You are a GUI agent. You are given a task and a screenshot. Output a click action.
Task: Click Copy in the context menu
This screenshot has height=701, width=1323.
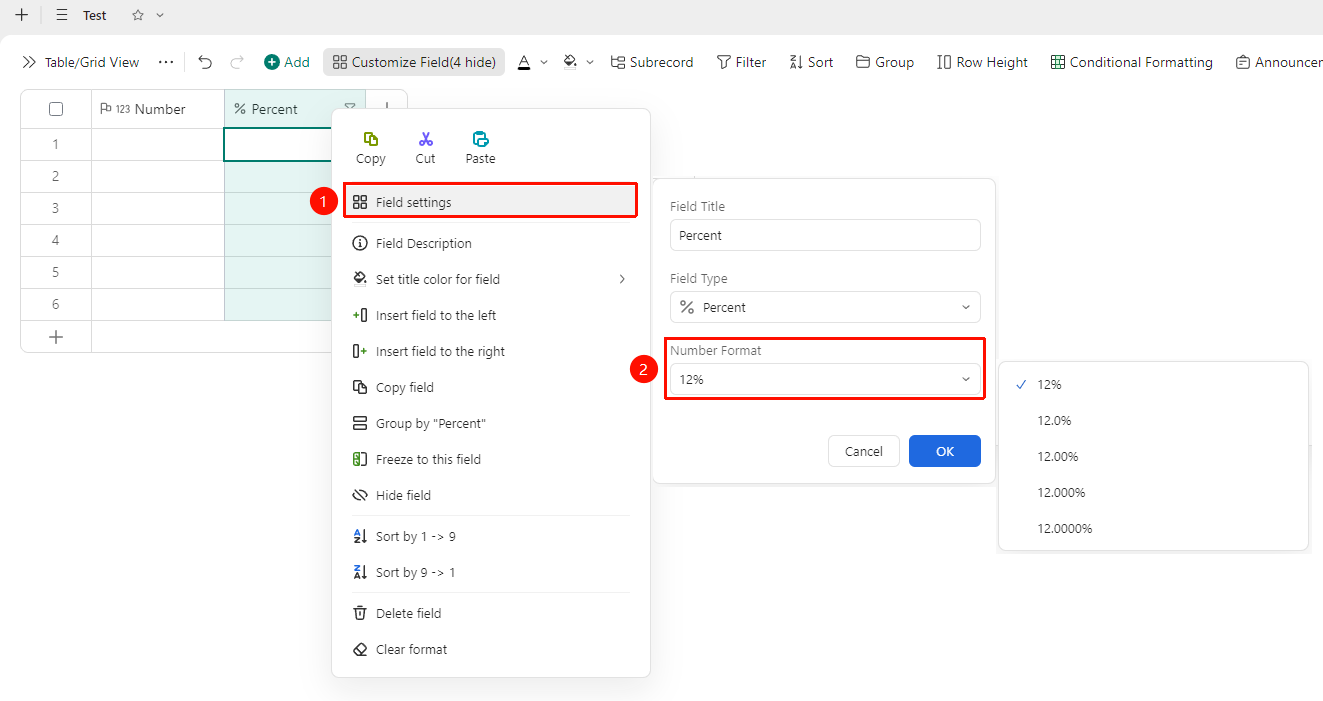(370, 148)
